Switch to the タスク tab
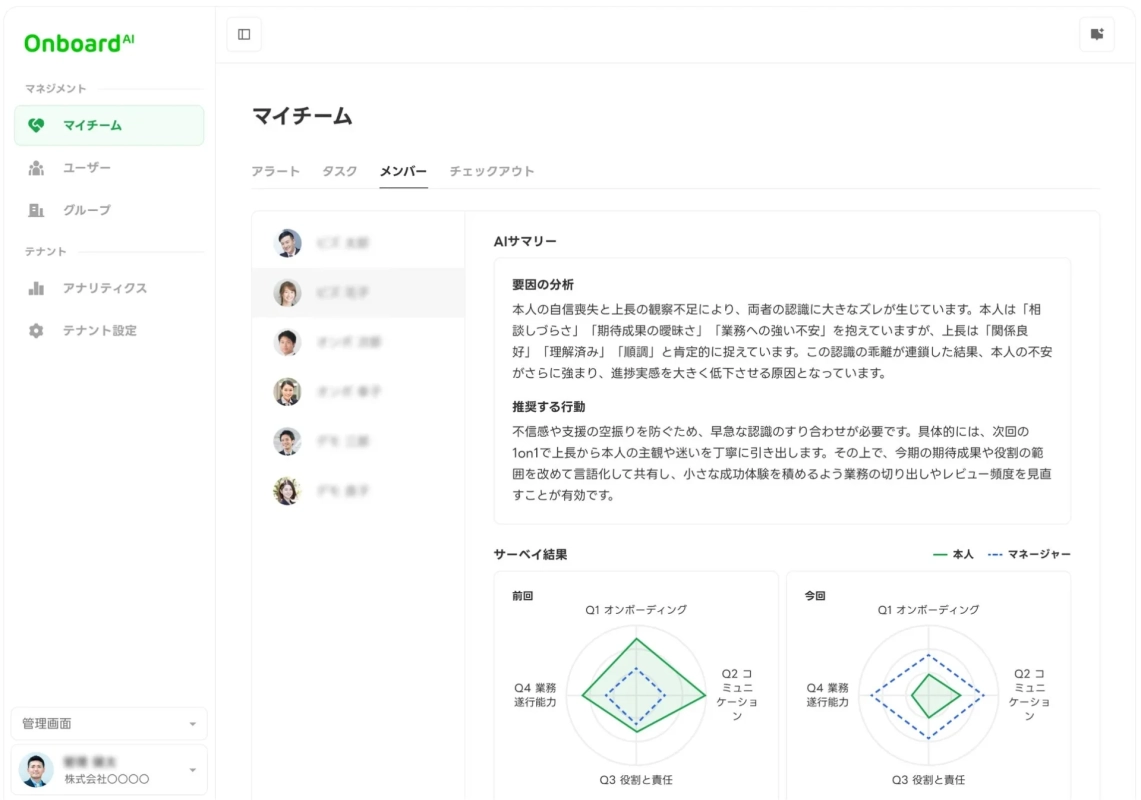Viewport: 1141px width, 800px height. [x=340, y=171]
